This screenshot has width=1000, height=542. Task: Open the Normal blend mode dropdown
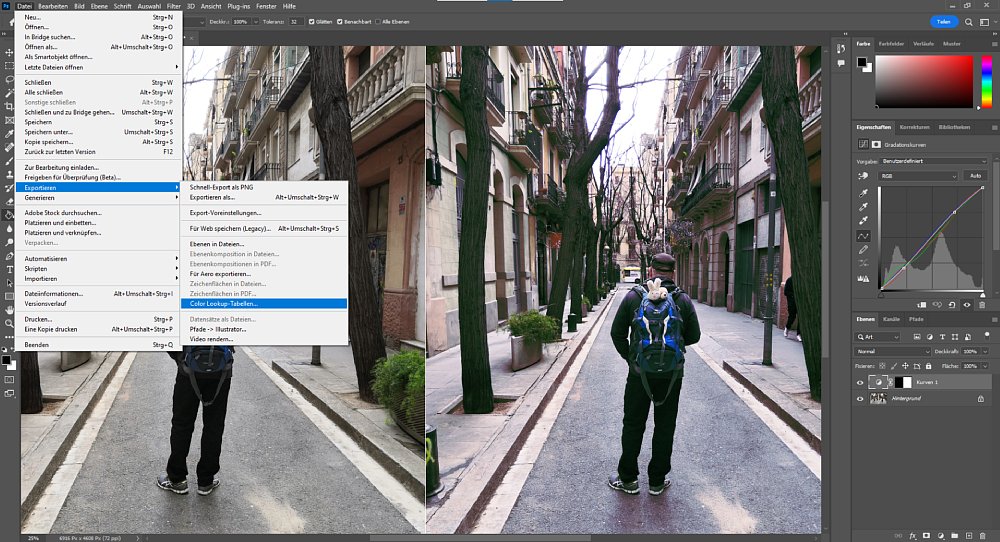[890, 352]
